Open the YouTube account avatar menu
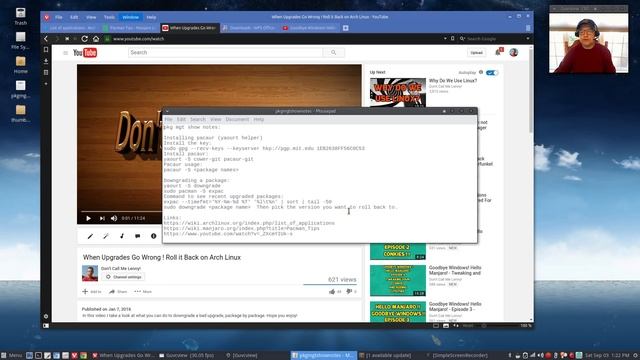640x360 pixels. [x=513, y=52]
